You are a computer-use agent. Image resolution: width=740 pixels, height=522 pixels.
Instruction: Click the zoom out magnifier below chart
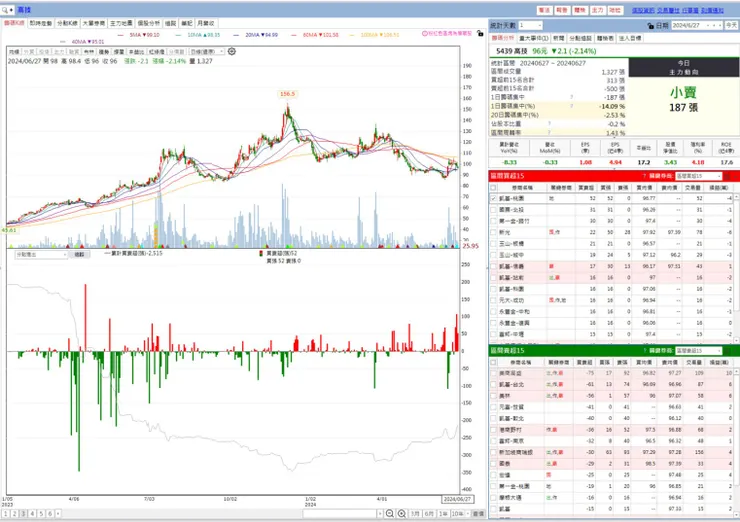coord(389,514)
